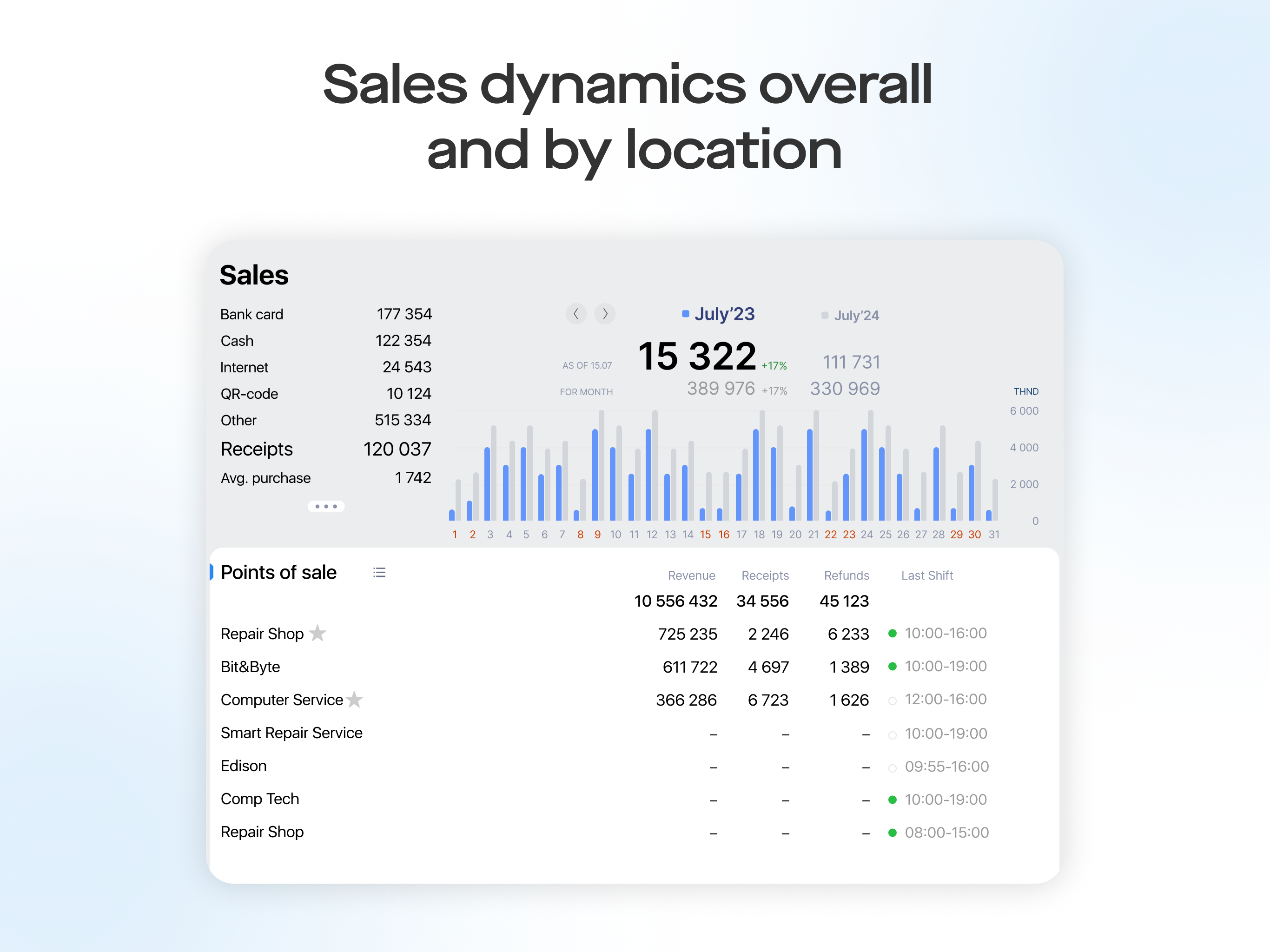The width and height of the screenshot is (1270, 952).
Task: Click the gray July'24 legend square
Action: [825, 315]
